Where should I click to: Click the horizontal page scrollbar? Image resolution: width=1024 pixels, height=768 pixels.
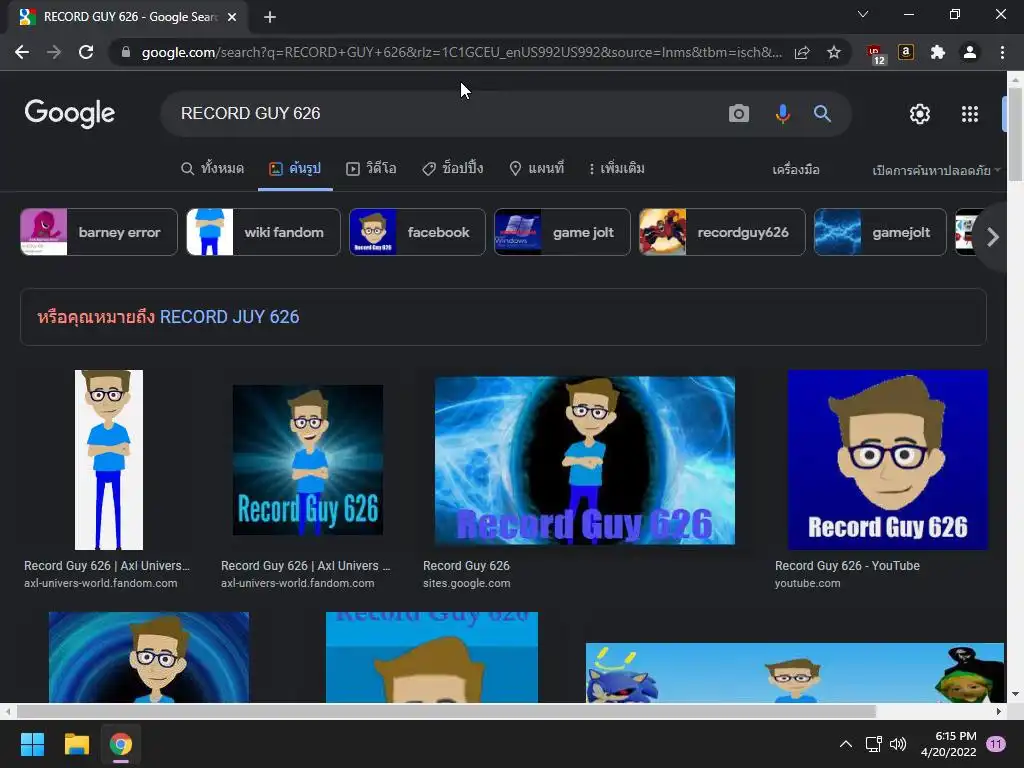[446, 711]
